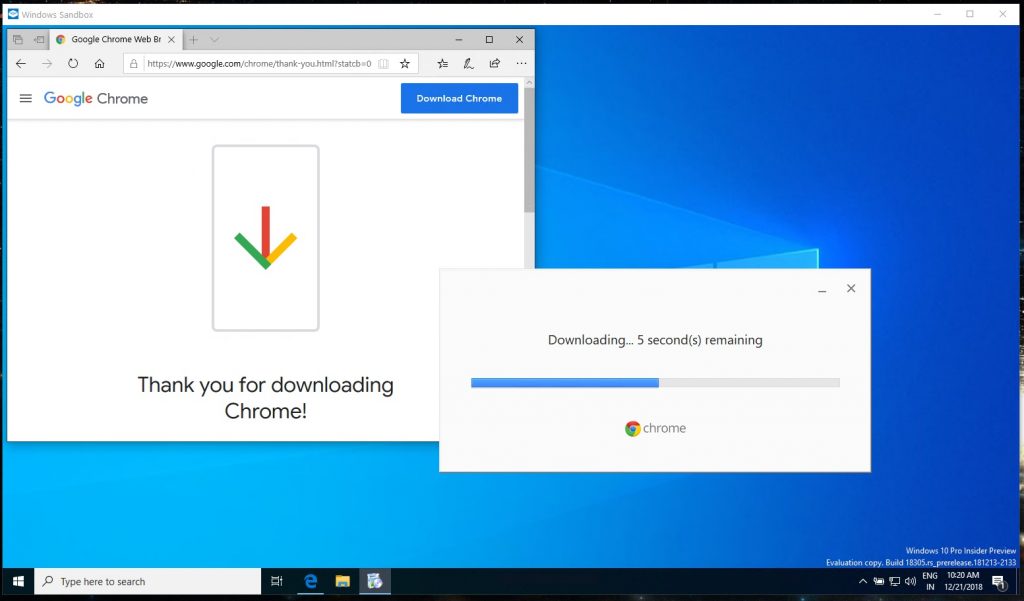
Task: Open the Windows Start menu
Action: (x=18, y=581)
